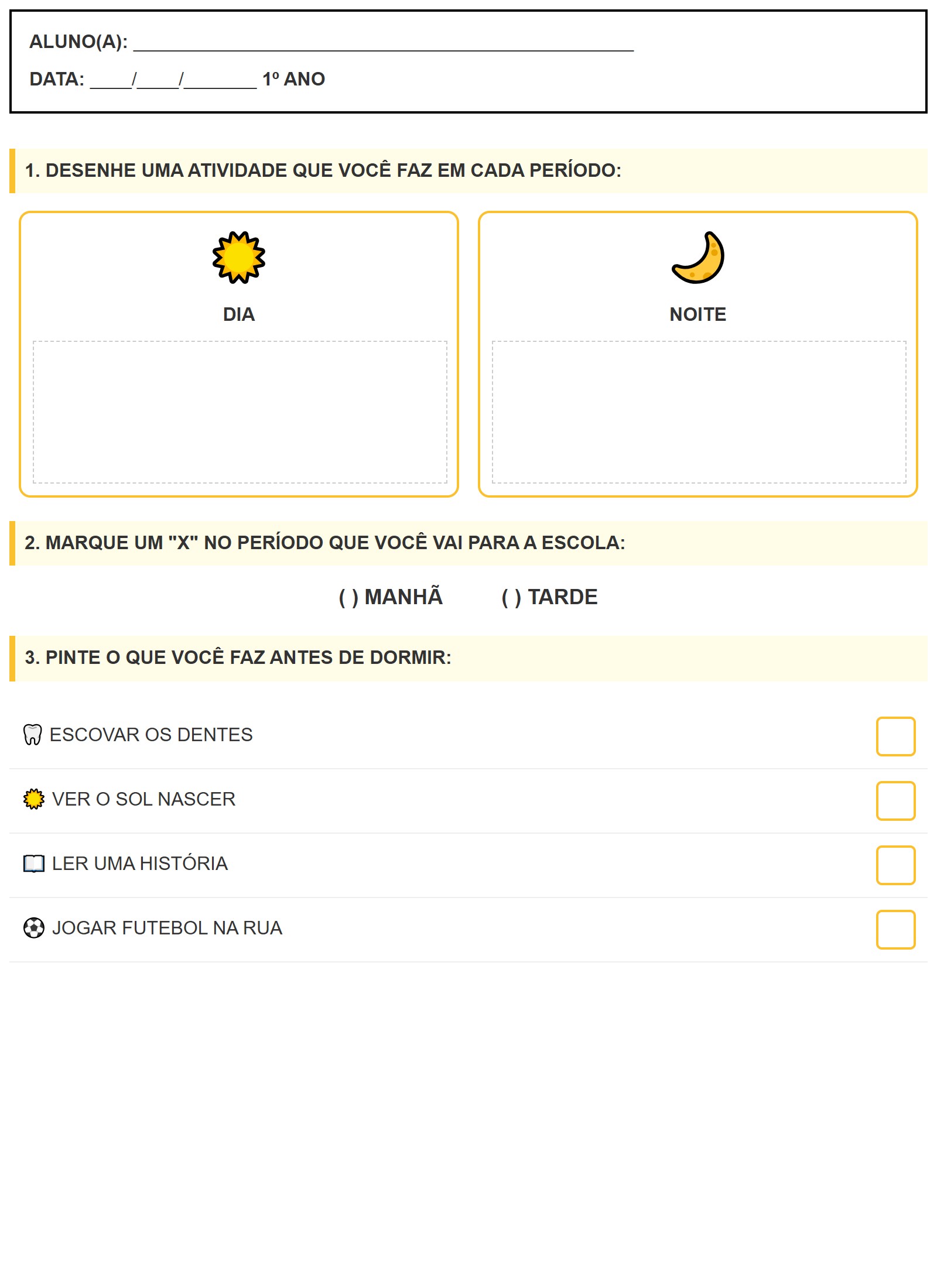The width and height of the screenshot is (937, 1288).
Task: Mark the TARDE option parentheses
Action: [511, 598]
